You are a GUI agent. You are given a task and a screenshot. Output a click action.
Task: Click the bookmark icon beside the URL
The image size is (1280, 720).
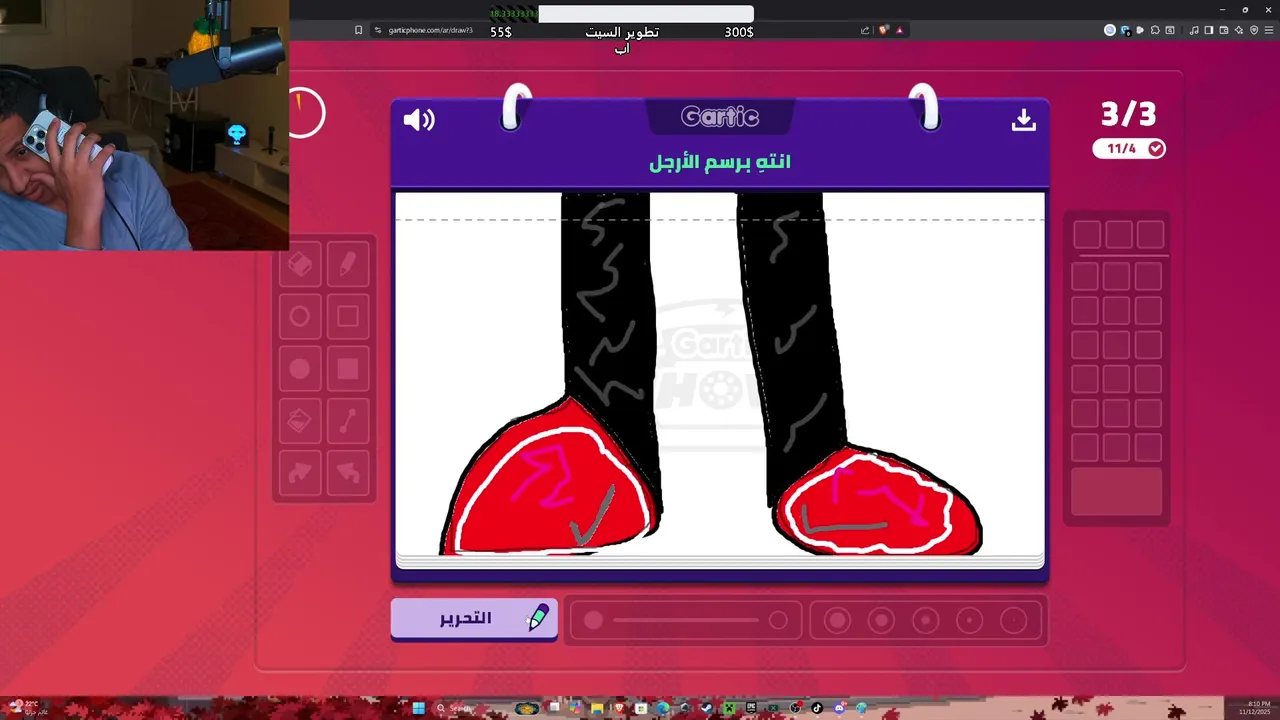click(359, 30)
